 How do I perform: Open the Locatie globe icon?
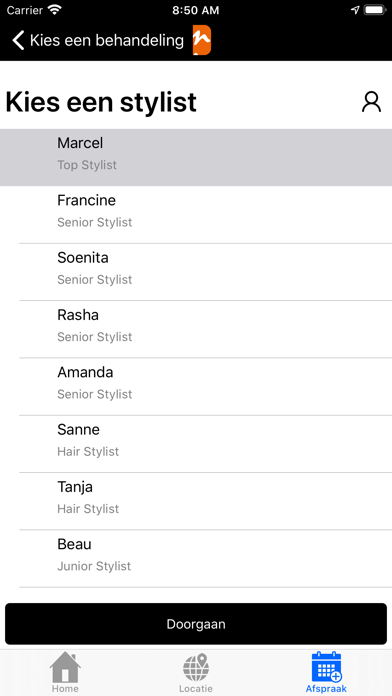point(196,667)
